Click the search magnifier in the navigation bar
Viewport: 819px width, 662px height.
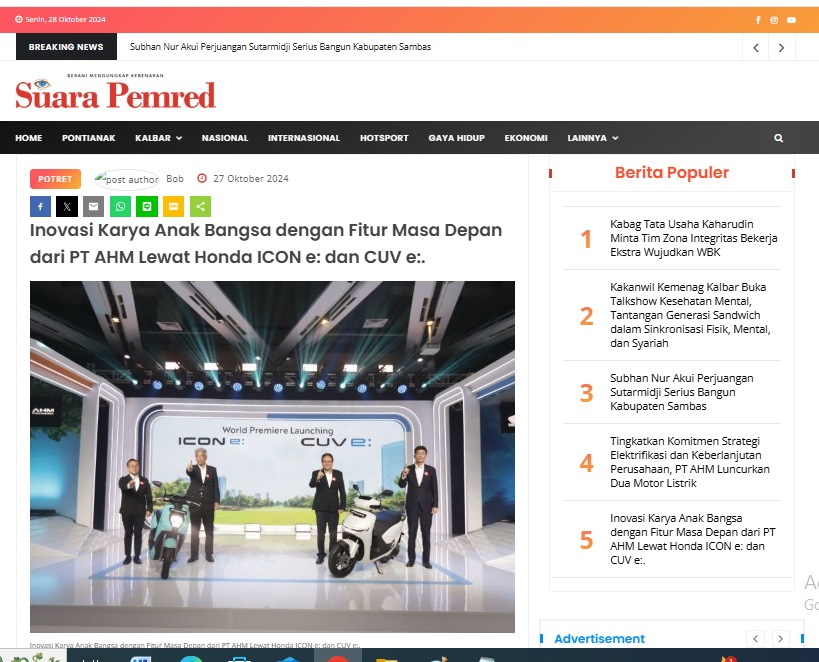tap(778, 138)
